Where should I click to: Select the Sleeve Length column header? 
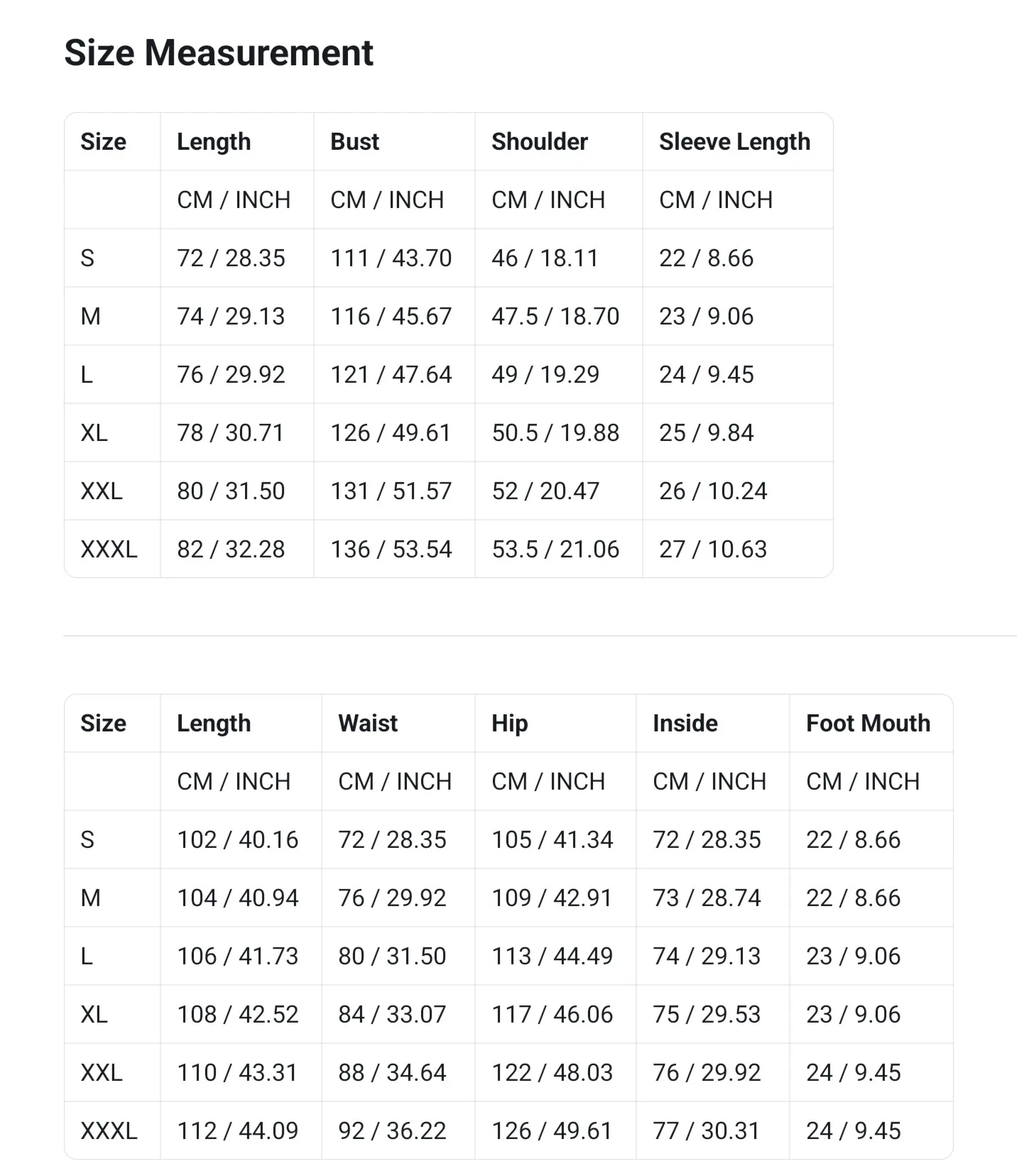tap(734, 141)
